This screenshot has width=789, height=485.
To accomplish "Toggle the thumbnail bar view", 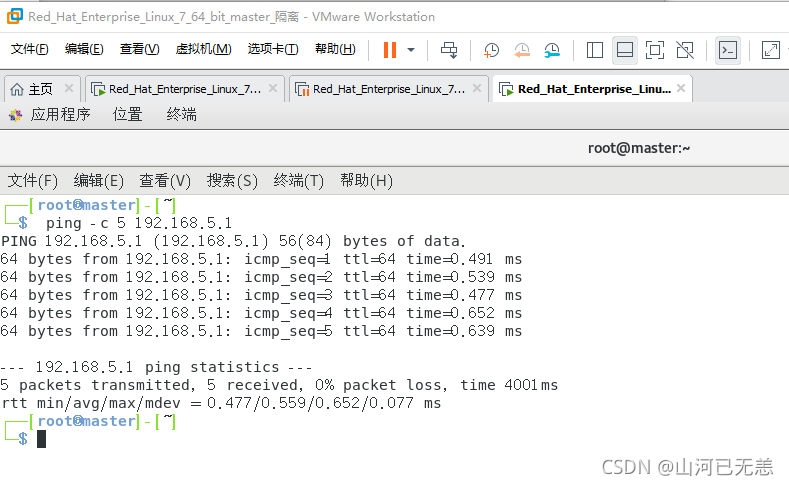I will [624, 50].
